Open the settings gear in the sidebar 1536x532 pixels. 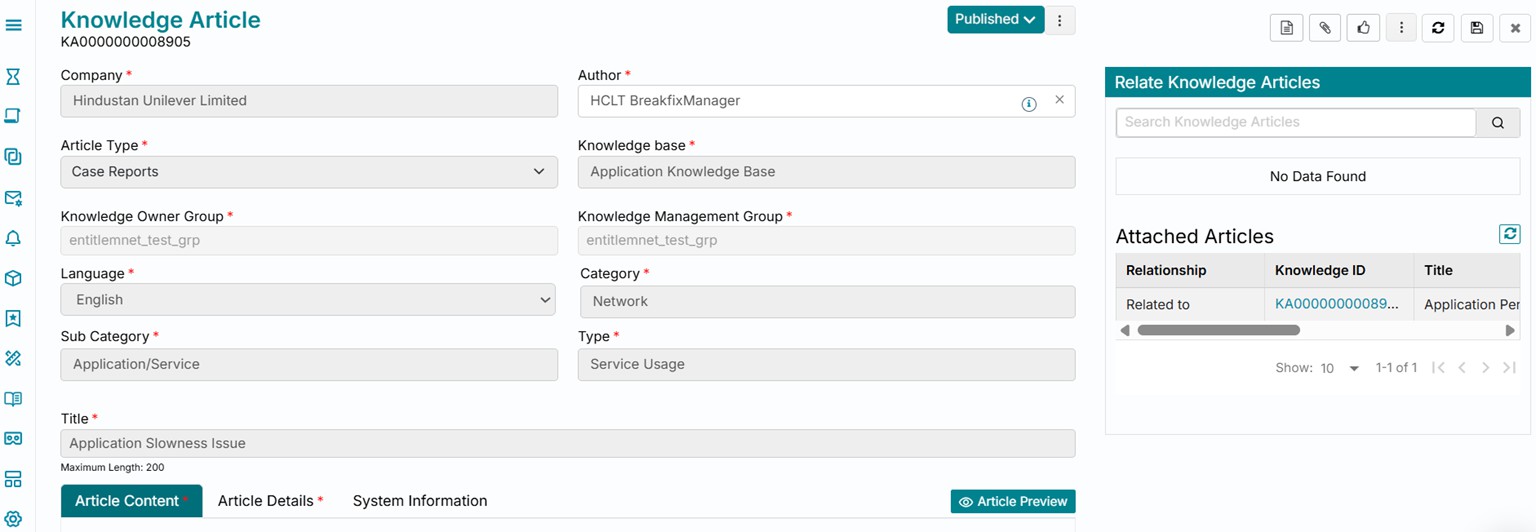point(13,519)
